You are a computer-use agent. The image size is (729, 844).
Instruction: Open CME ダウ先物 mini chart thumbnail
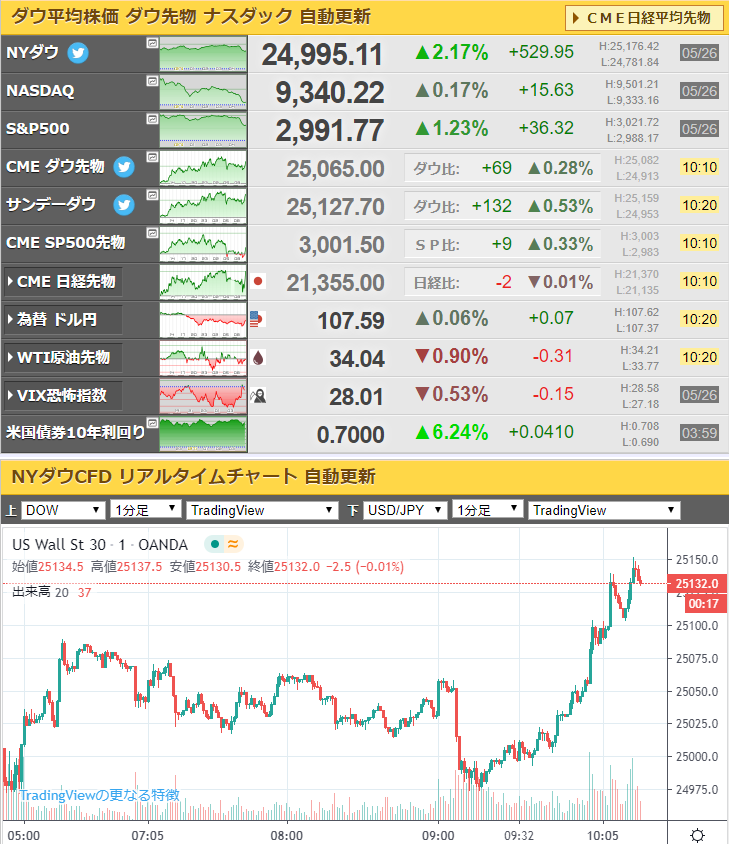[203, 168]
